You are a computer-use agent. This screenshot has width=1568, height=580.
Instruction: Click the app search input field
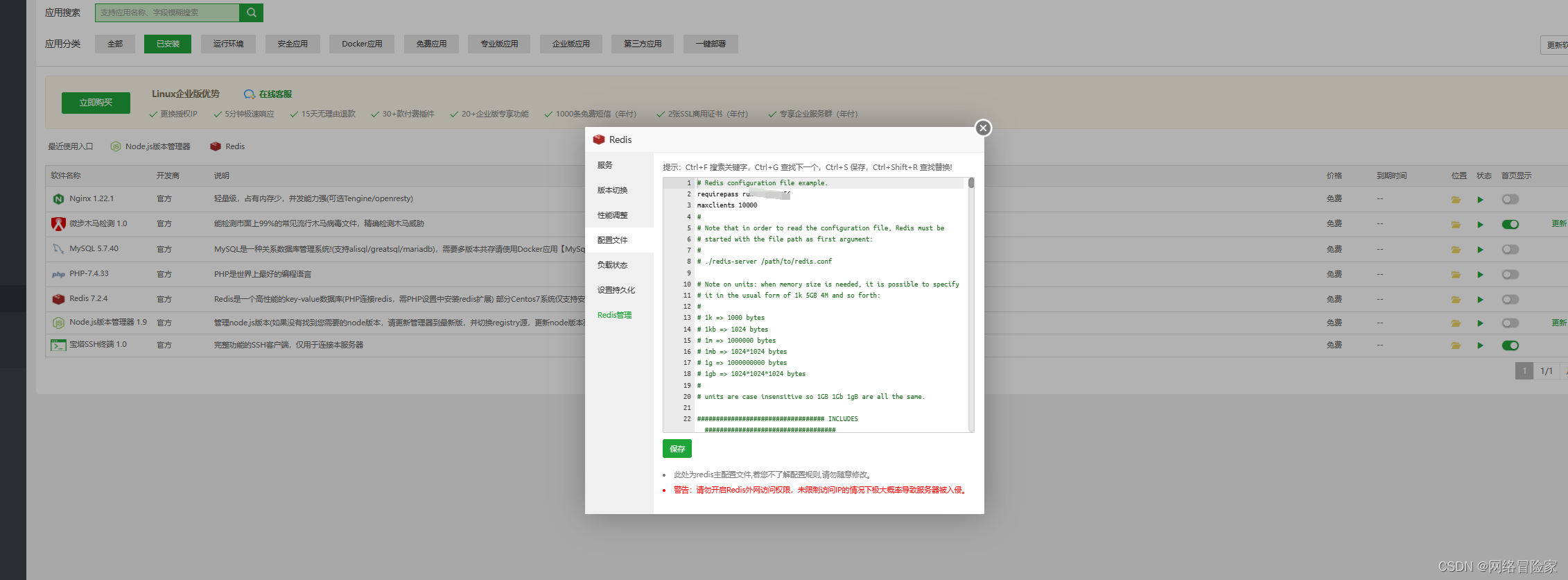coord(167,12)
